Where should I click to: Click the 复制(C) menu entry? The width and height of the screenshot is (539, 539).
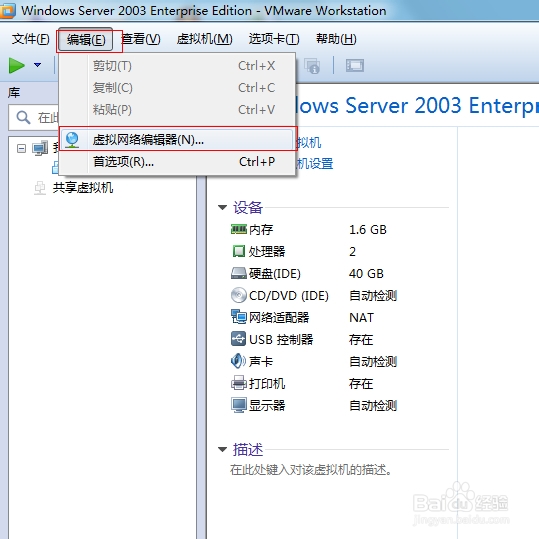point(177,88)
